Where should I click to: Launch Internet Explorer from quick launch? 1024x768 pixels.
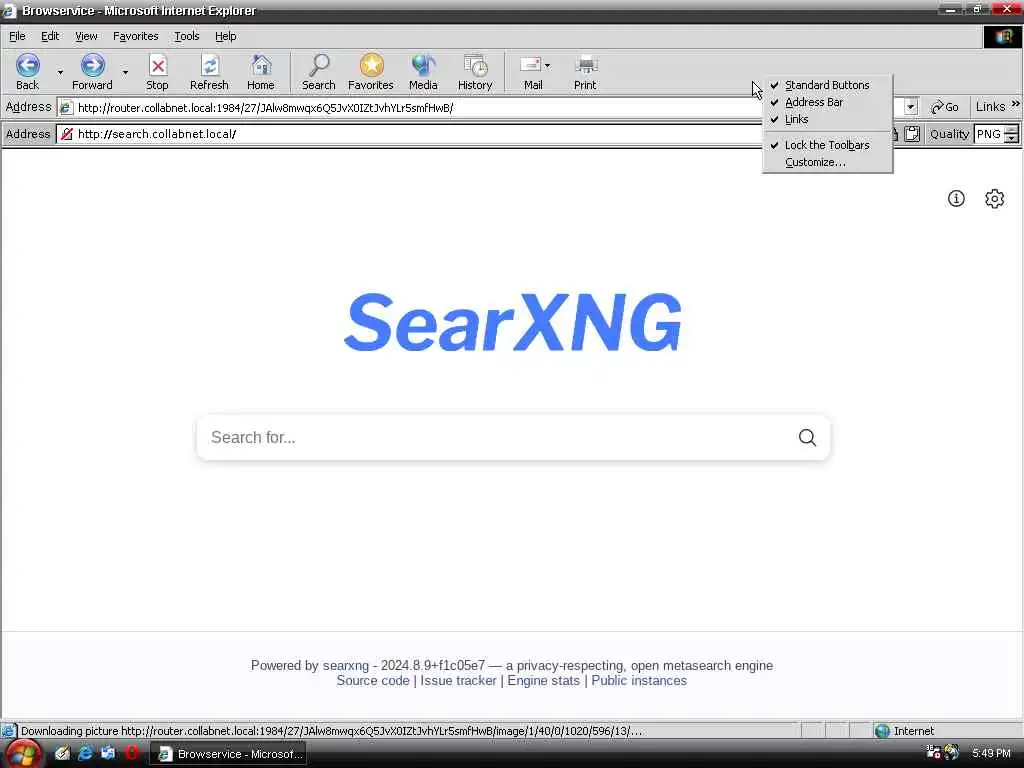[x=85, y=753]
